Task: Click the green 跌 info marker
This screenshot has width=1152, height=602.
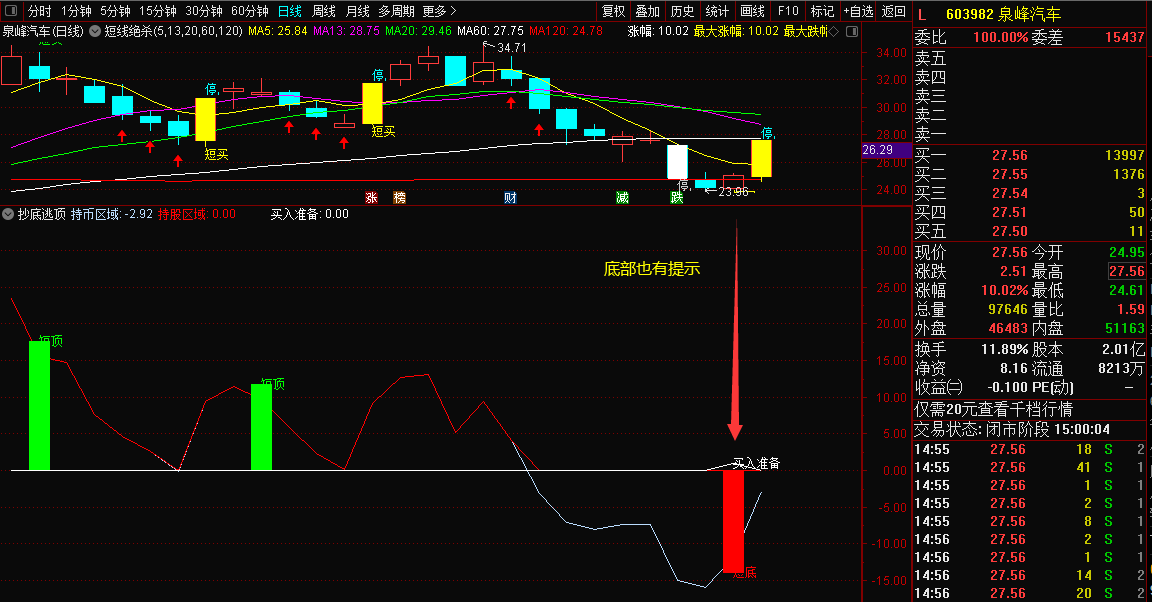Action: point(677,198)
